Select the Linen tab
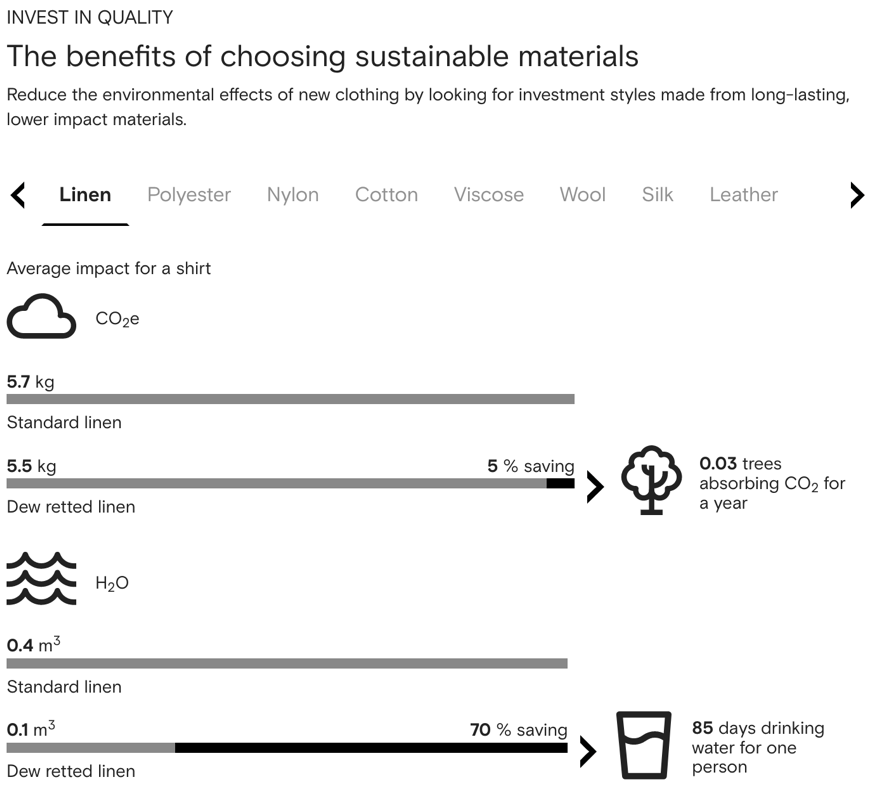Screen dimensions: 877x810 pos(86,195)
